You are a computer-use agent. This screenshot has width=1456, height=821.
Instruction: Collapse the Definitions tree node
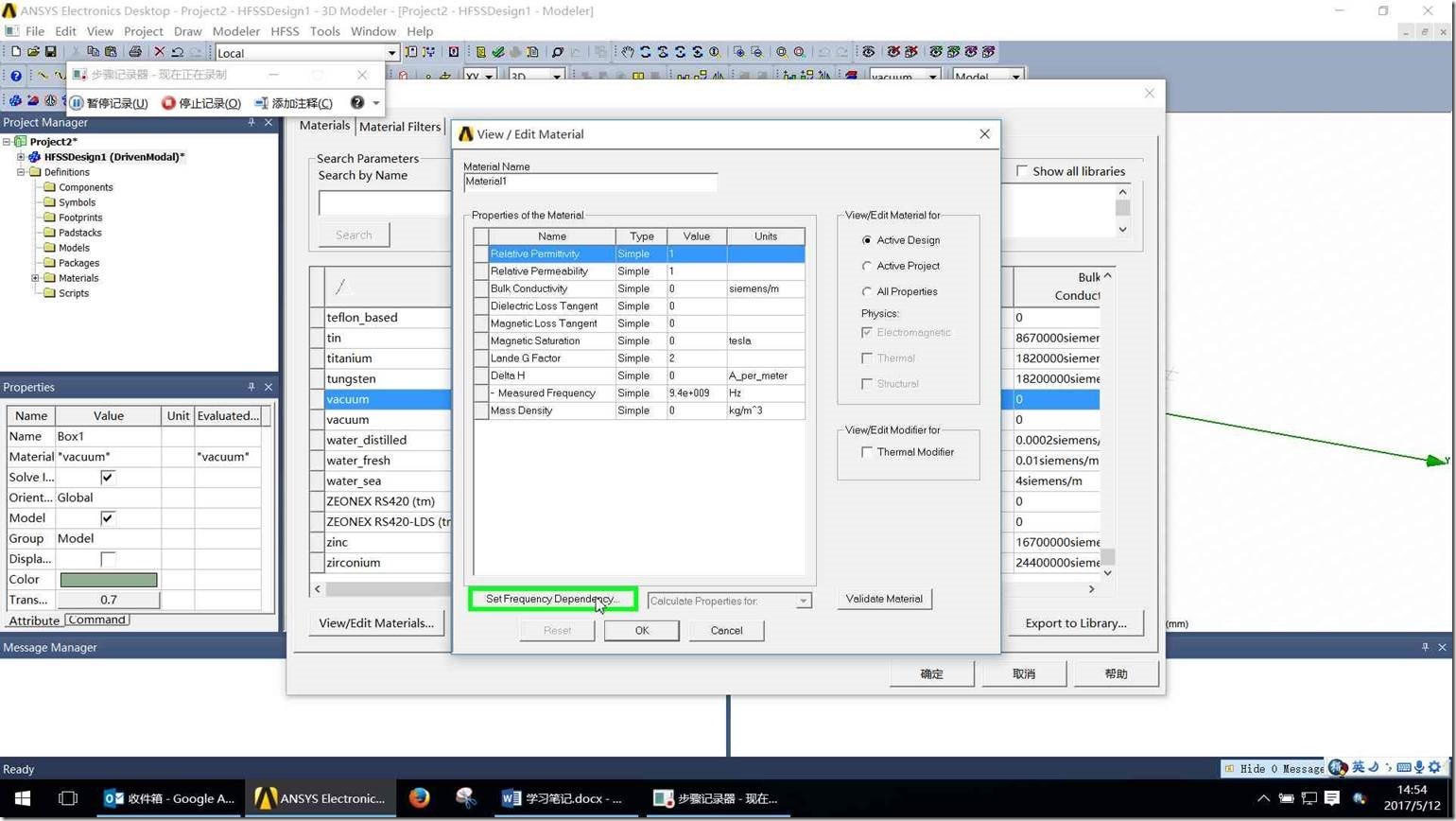coord(21,172)
